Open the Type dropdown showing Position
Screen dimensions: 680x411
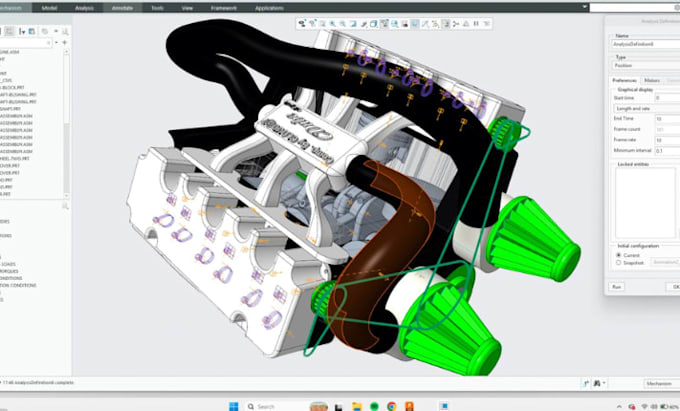coord(646,65)
